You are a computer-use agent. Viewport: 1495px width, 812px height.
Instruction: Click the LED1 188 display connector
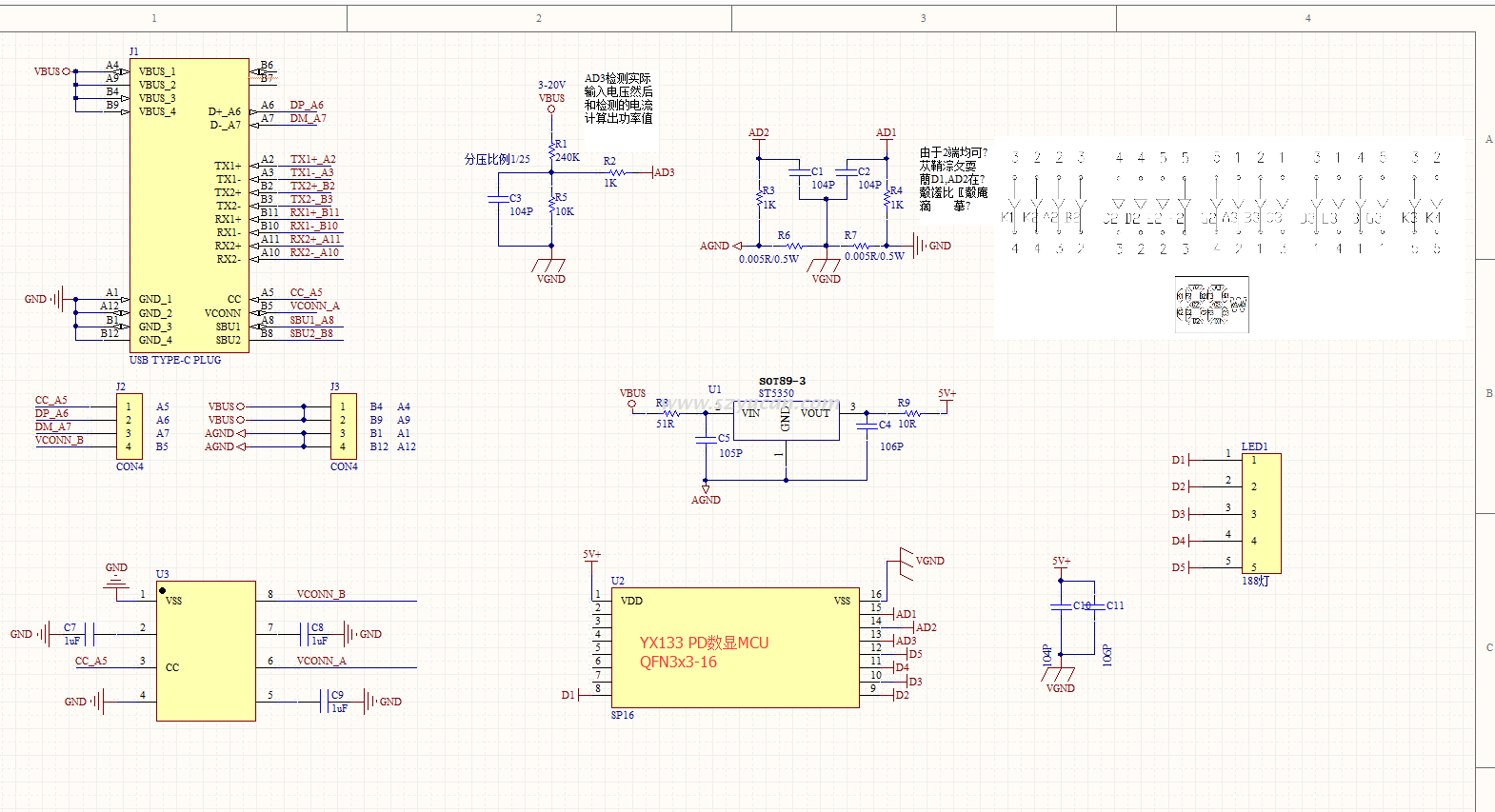click(x=1261, y=513)
